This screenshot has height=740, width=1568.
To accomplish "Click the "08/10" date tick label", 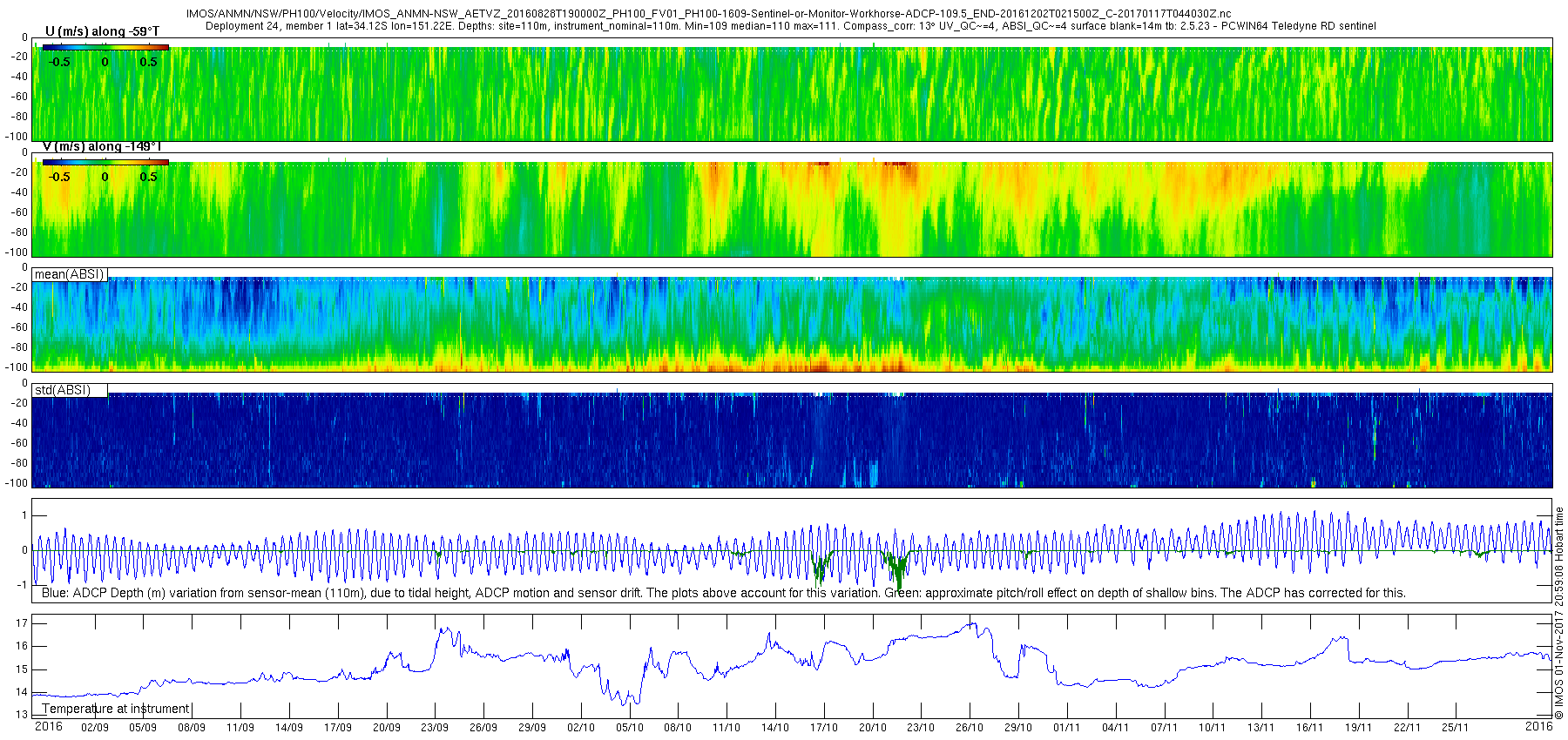I will (678, 728).
